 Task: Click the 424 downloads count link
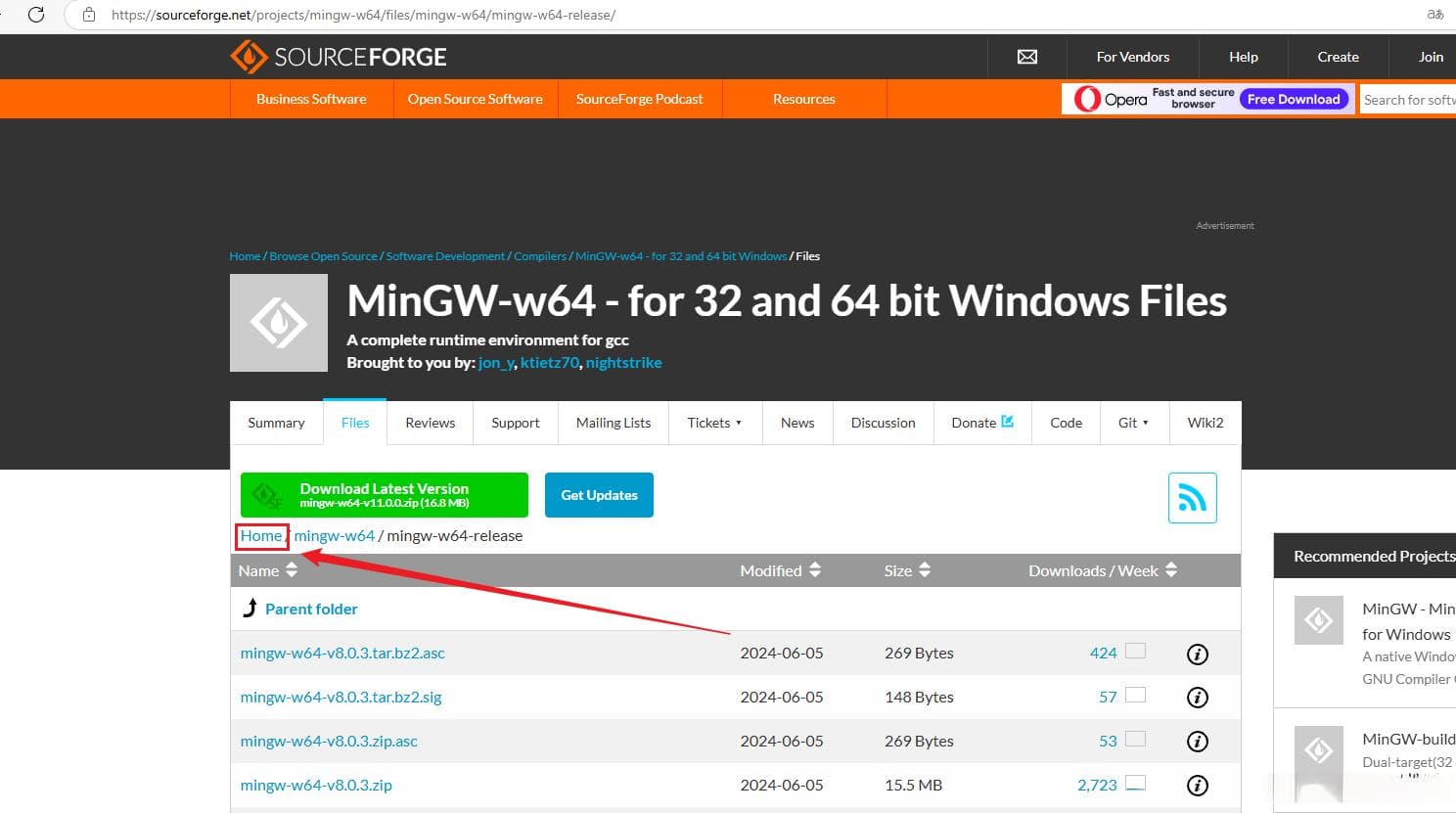[1103, 653]
